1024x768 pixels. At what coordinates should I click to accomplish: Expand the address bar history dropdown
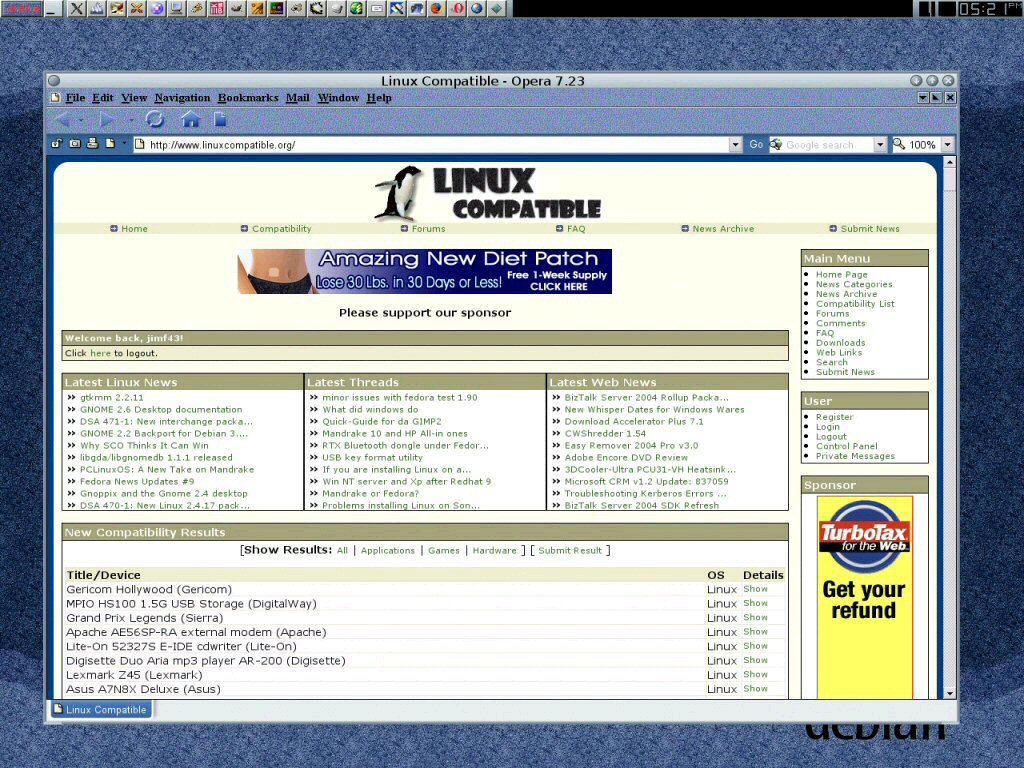(x=735, y=145)
